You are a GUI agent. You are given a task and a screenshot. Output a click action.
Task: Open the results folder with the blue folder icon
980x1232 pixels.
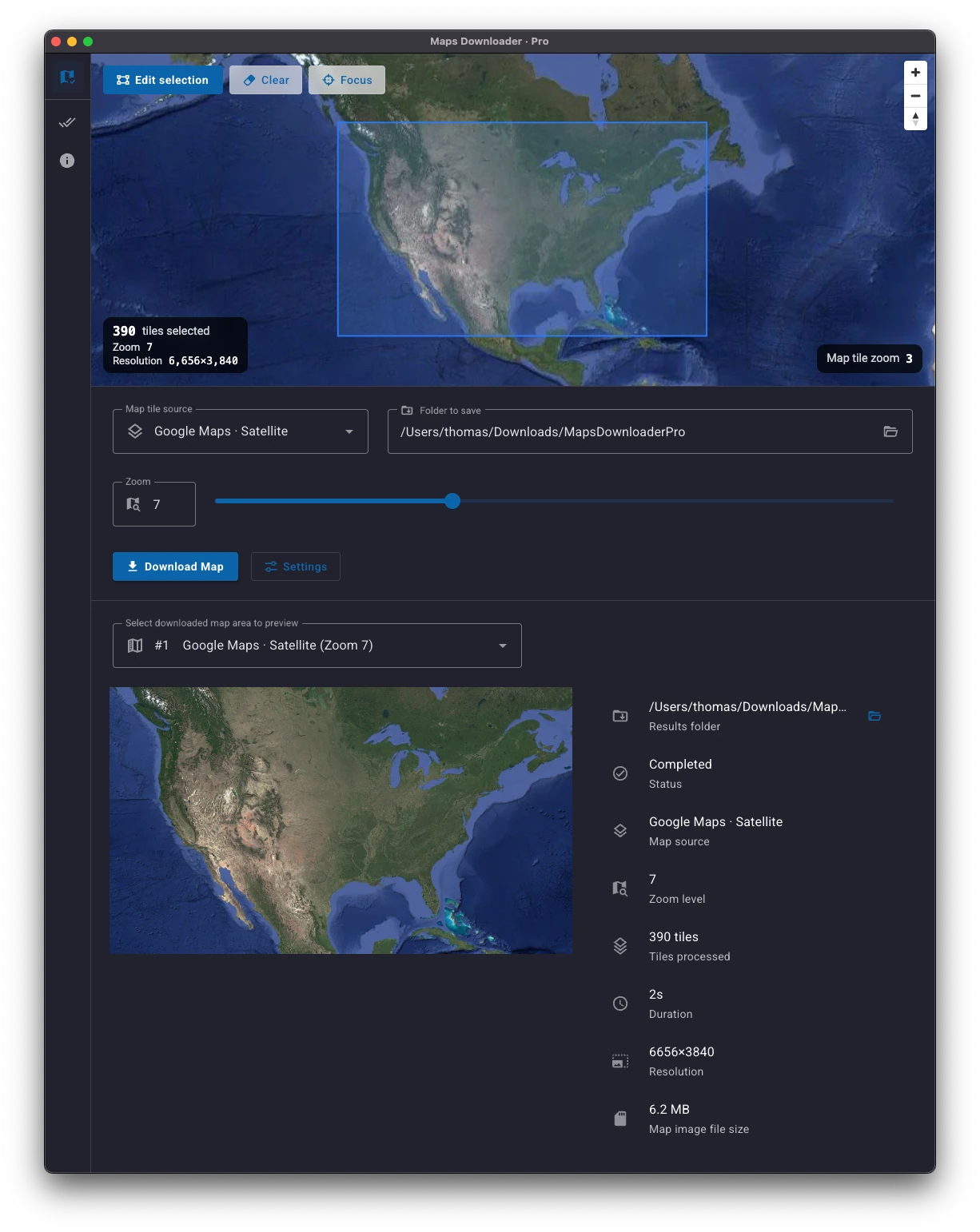(x=874, y=717)
